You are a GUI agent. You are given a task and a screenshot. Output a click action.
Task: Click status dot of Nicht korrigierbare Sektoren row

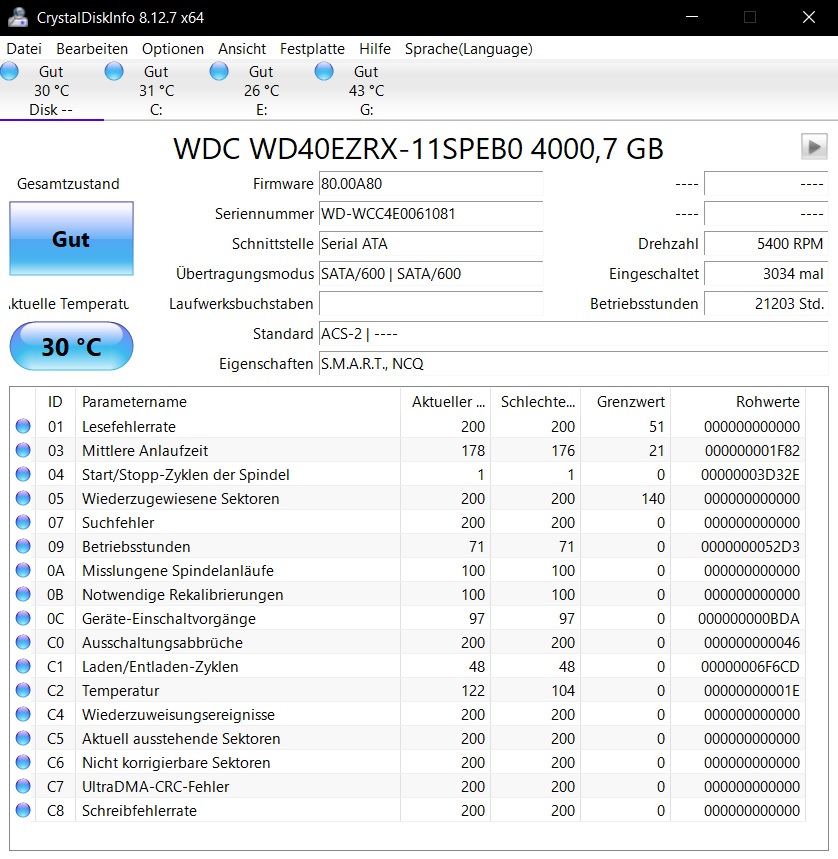[x=23, y=762]
